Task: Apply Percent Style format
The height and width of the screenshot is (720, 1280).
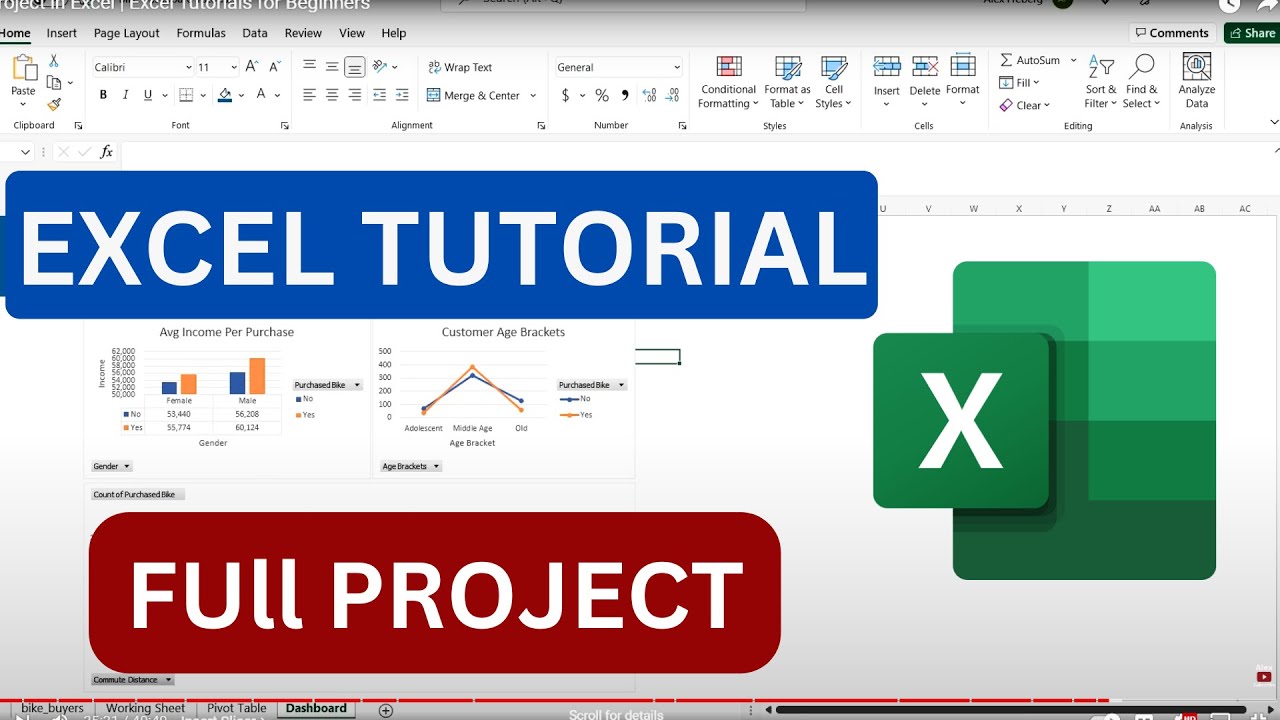Action: pyautogui.click(x=602, y=95)
